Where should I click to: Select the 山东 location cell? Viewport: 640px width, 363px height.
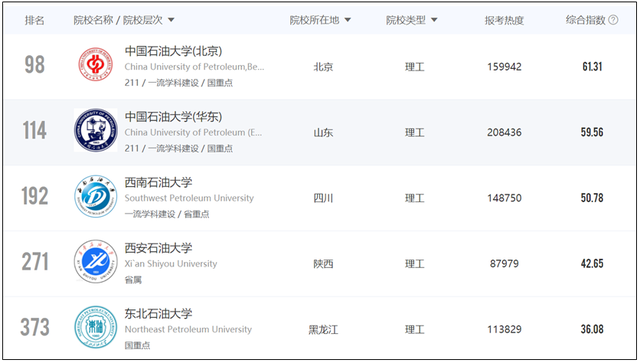[323, 132]
